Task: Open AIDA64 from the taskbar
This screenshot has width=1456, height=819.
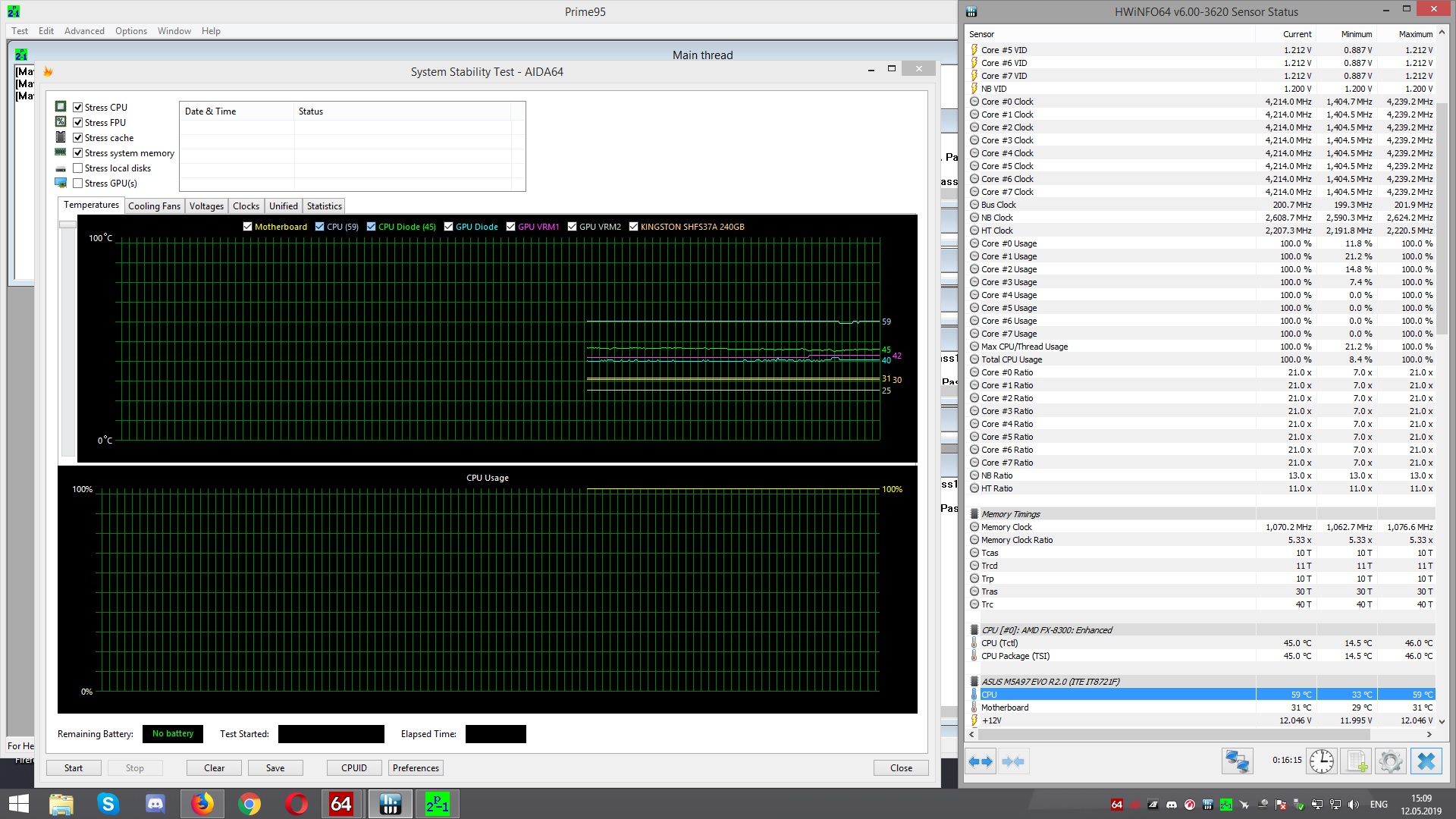Action: [341, 804]
